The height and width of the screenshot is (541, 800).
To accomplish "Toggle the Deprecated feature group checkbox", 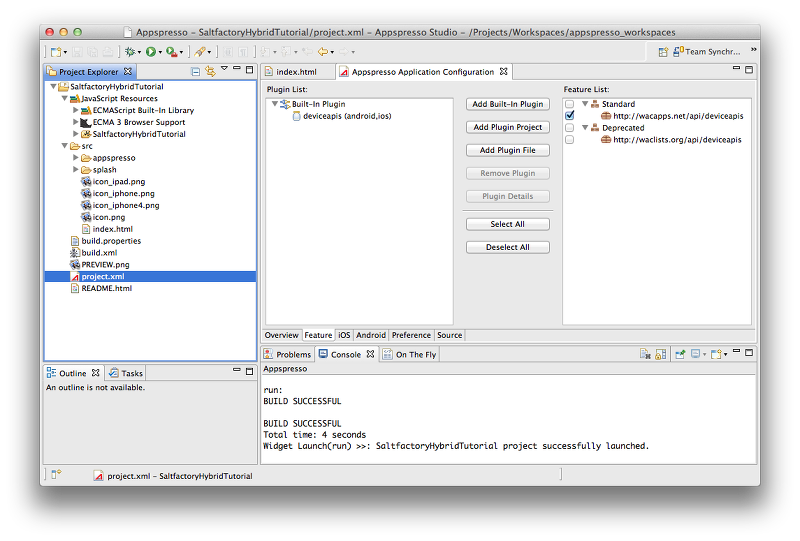I will tap(569, 128).
